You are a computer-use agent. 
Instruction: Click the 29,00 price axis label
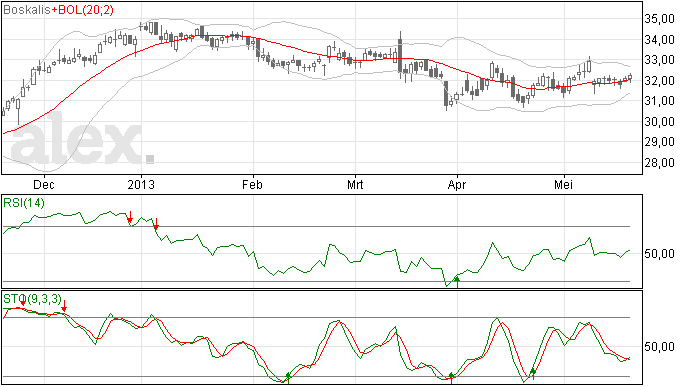(659, 142)
